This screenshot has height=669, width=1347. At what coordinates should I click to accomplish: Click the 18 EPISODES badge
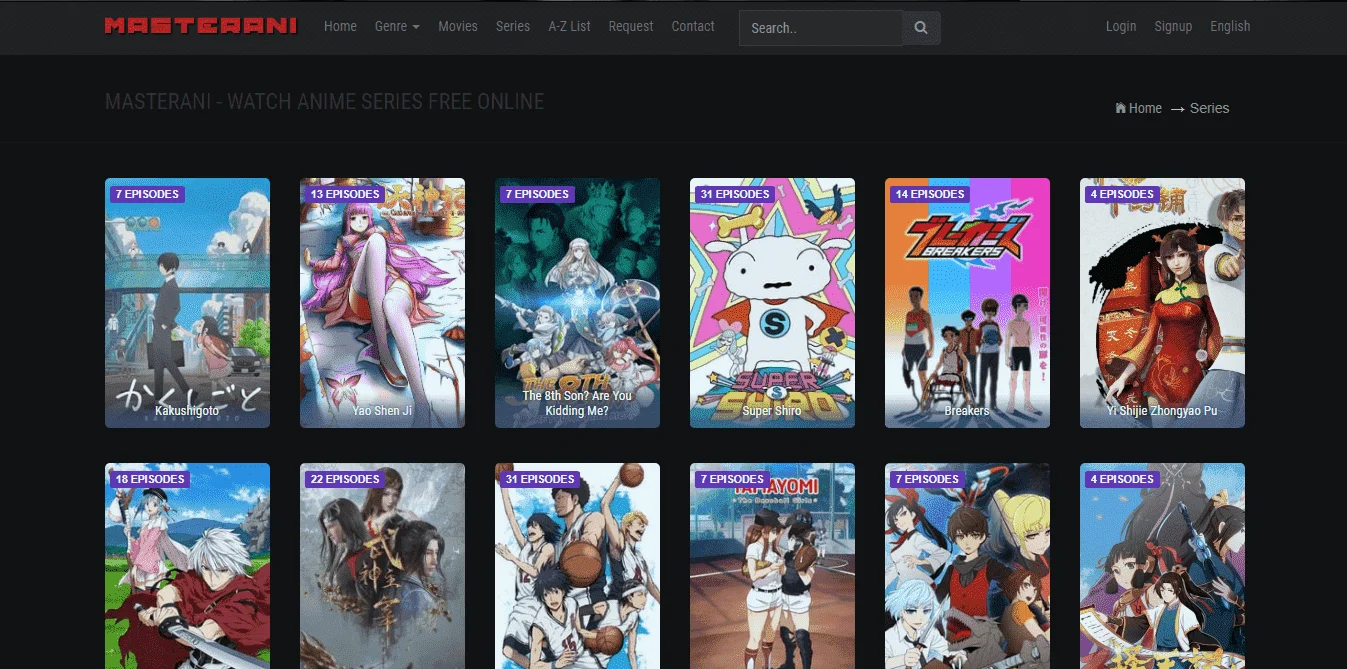150,479
